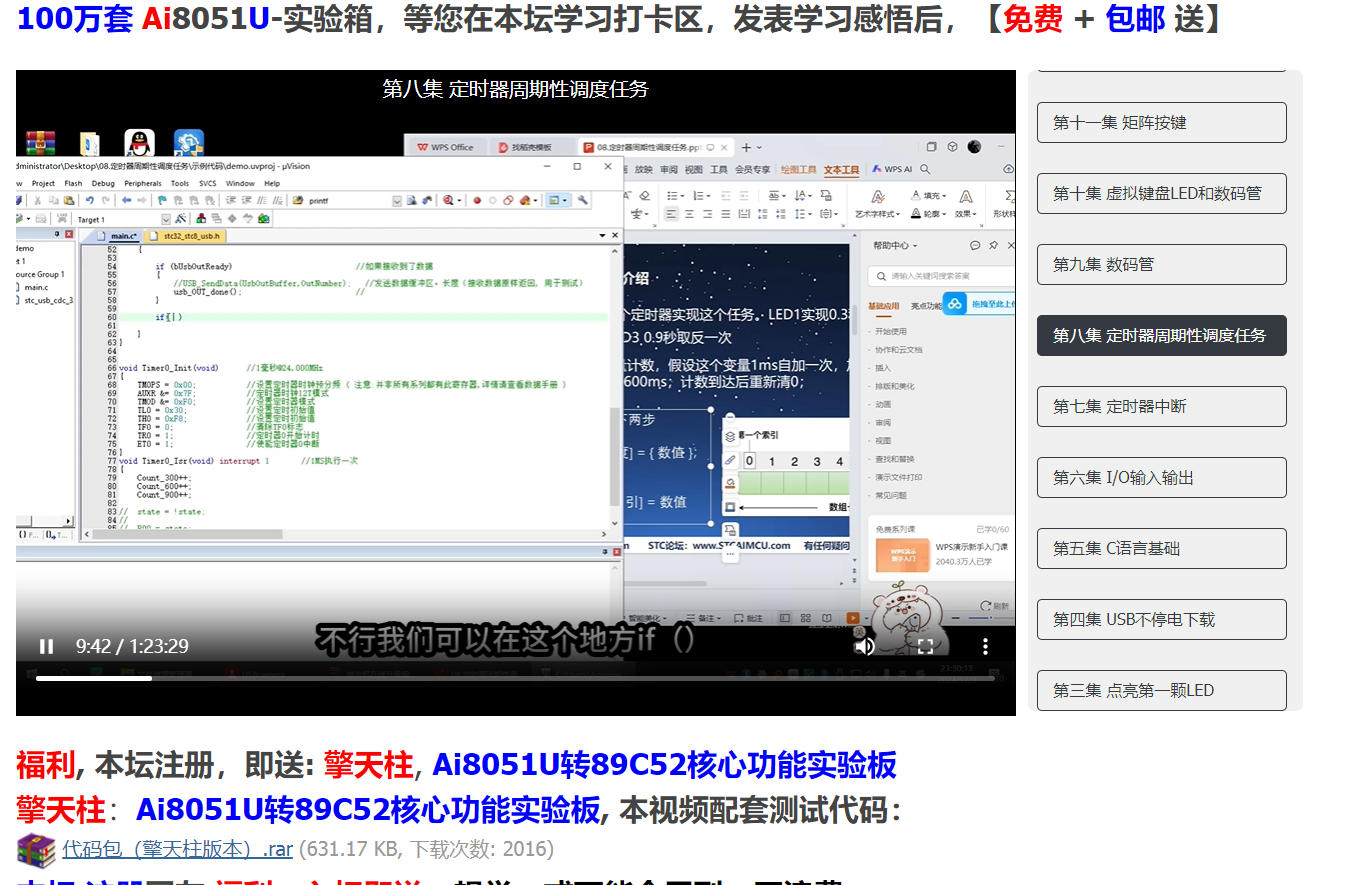Select current episode 第八集 定时器周期性调度任务
Image resolution: width=1345 pixels, height=885 pixels.
tap(1161, 335)
